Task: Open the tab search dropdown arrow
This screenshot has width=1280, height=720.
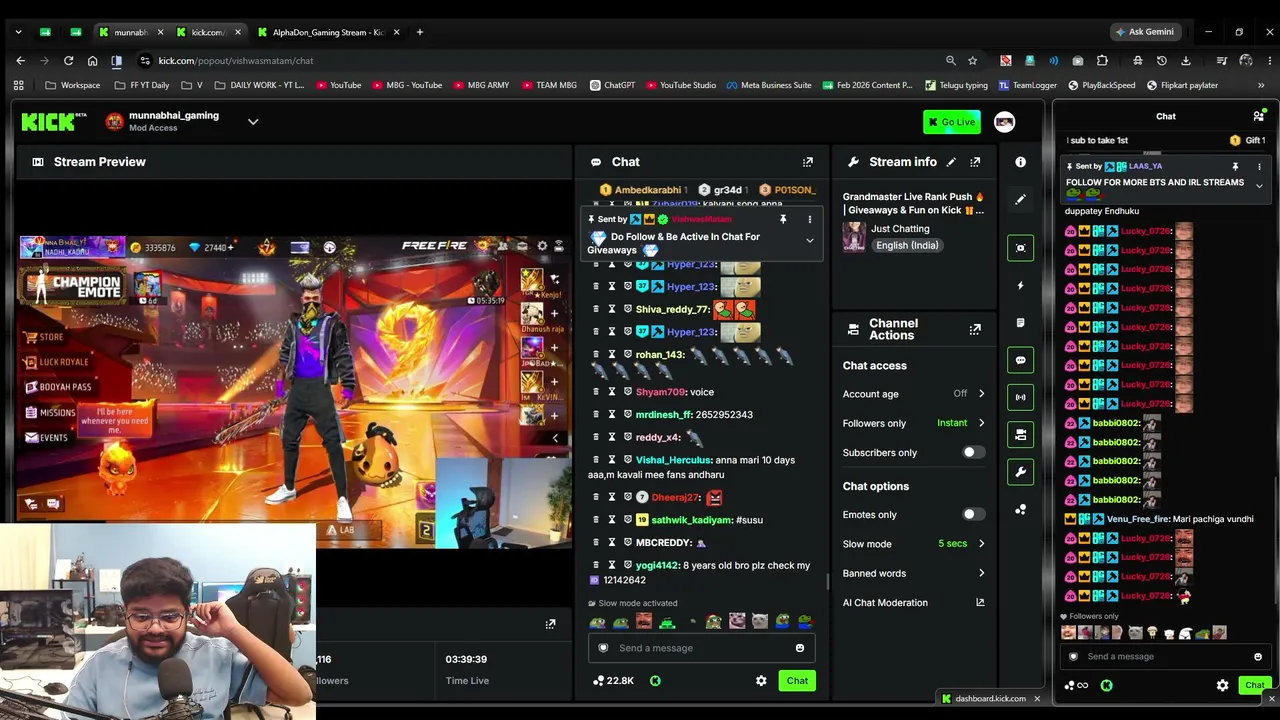Action: point(18,32)
